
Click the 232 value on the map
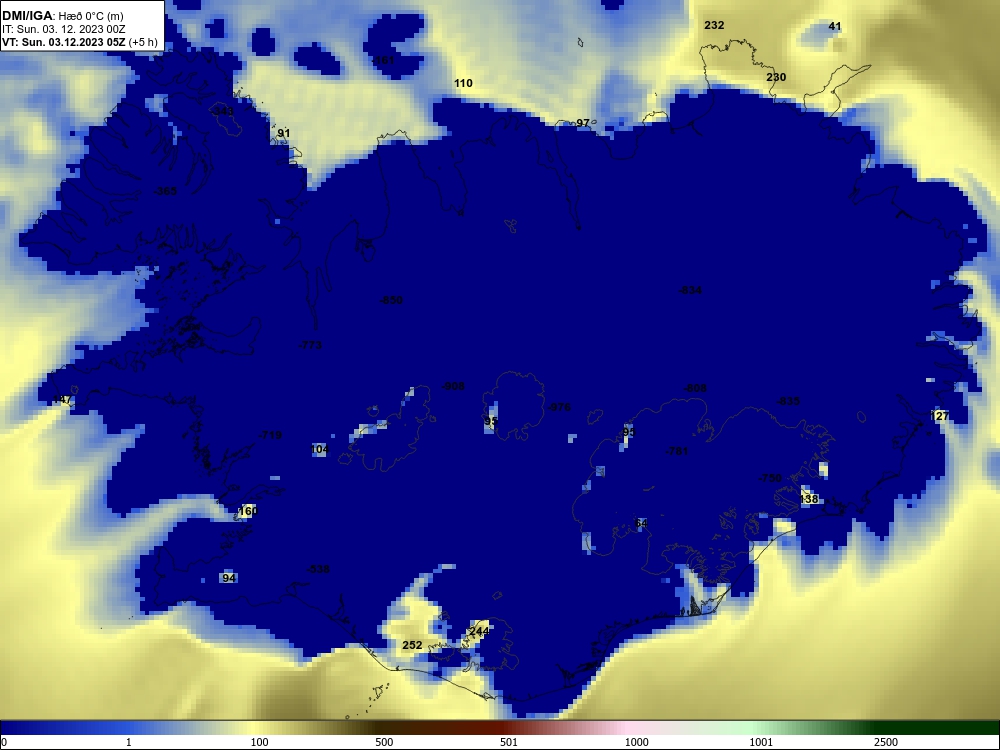pyautogui.click(x=714, y=26)
